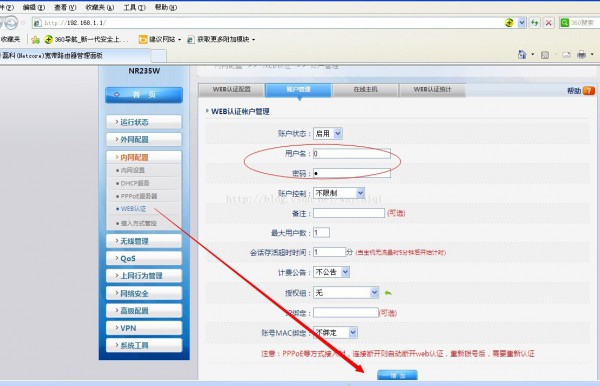The width and height of the screenshot is (600, 386).
Task: Open the 账户控制 dropdown
Action: pyautogui.click(x=339, y=193)
